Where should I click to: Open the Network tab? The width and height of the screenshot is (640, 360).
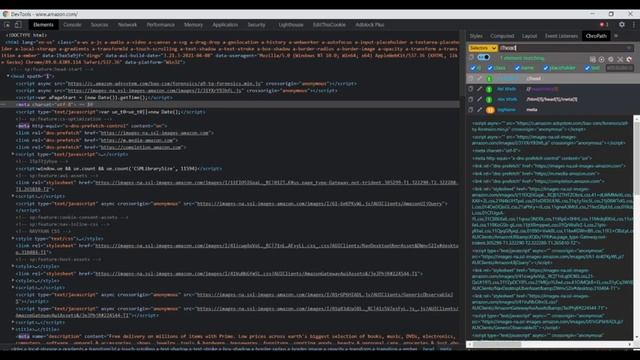[x=127, y=25]
